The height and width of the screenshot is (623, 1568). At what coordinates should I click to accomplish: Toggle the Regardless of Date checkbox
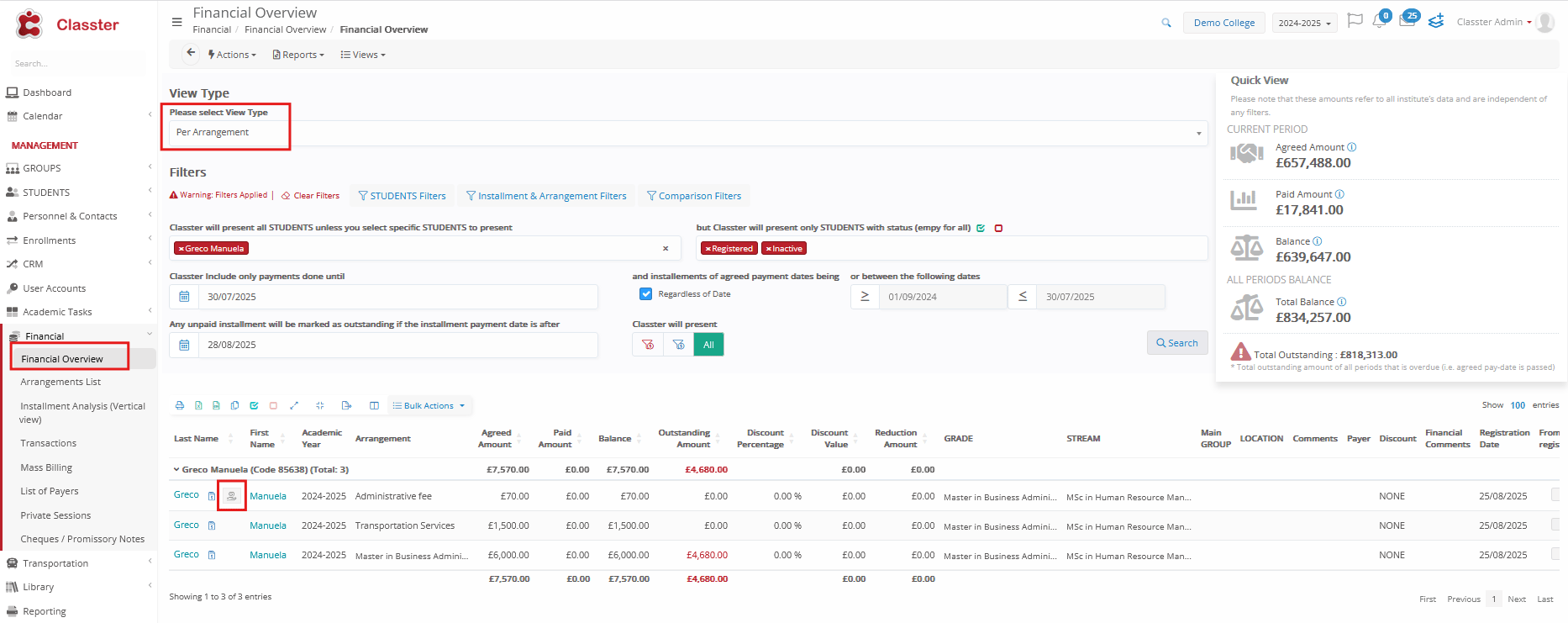pos(645,294)
